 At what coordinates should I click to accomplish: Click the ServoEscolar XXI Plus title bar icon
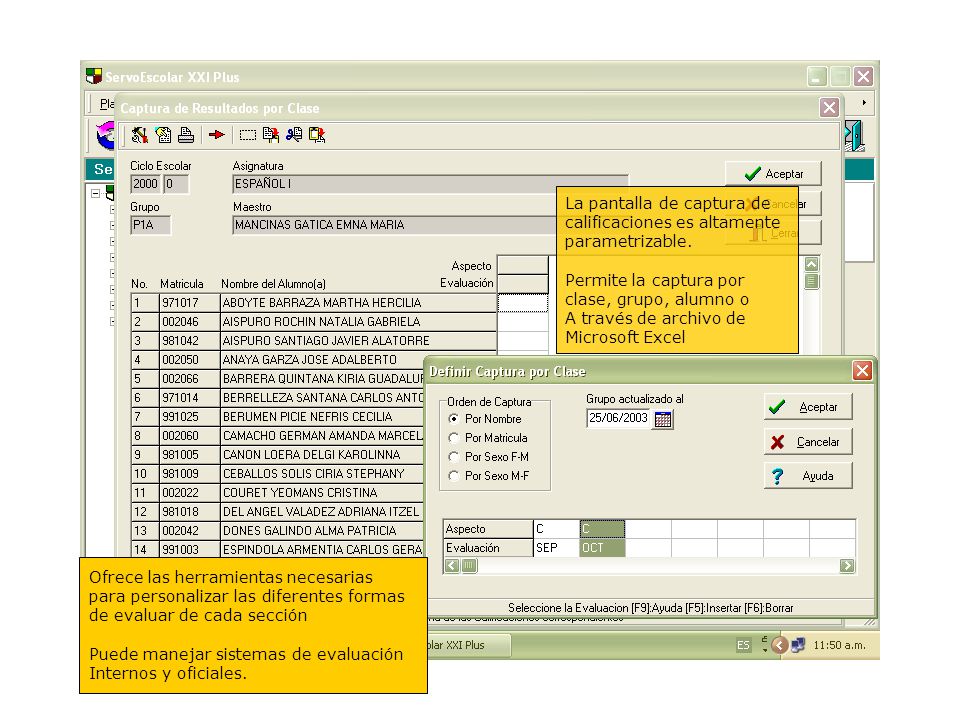click(x=94, y=77)
